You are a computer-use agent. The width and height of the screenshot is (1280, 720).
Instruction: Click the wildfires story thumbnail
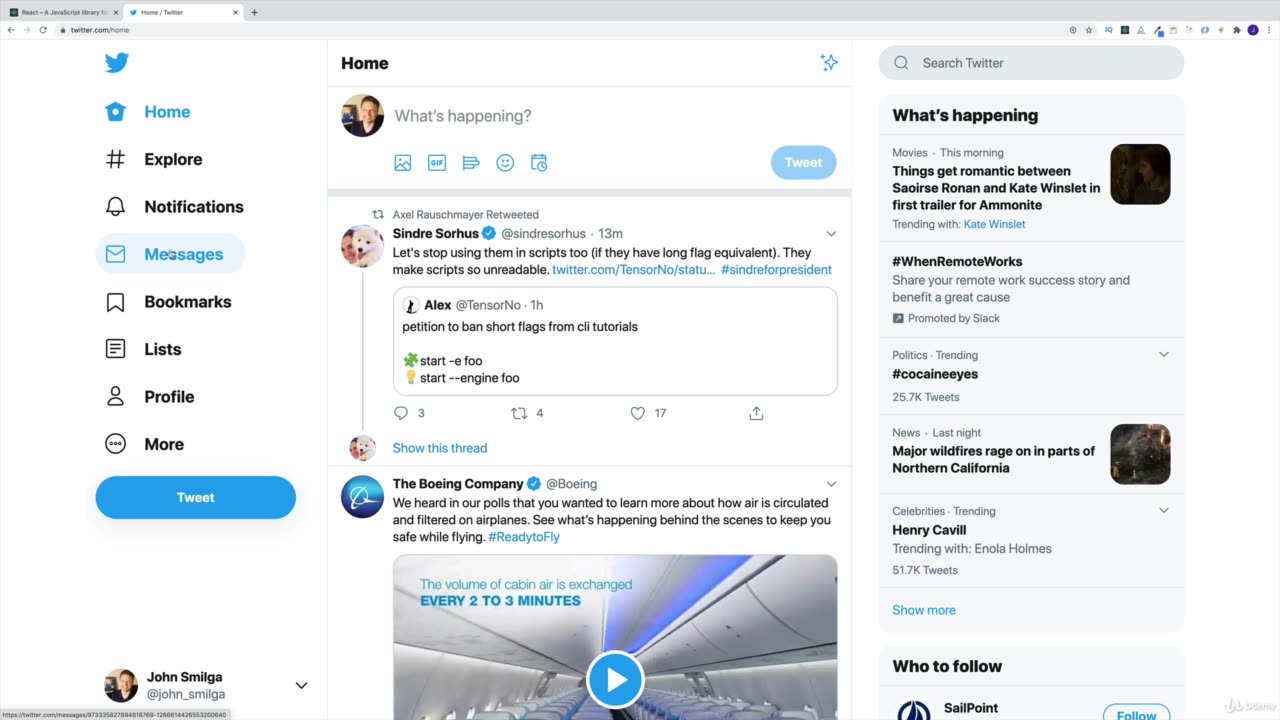click(x=1140, y=454)
